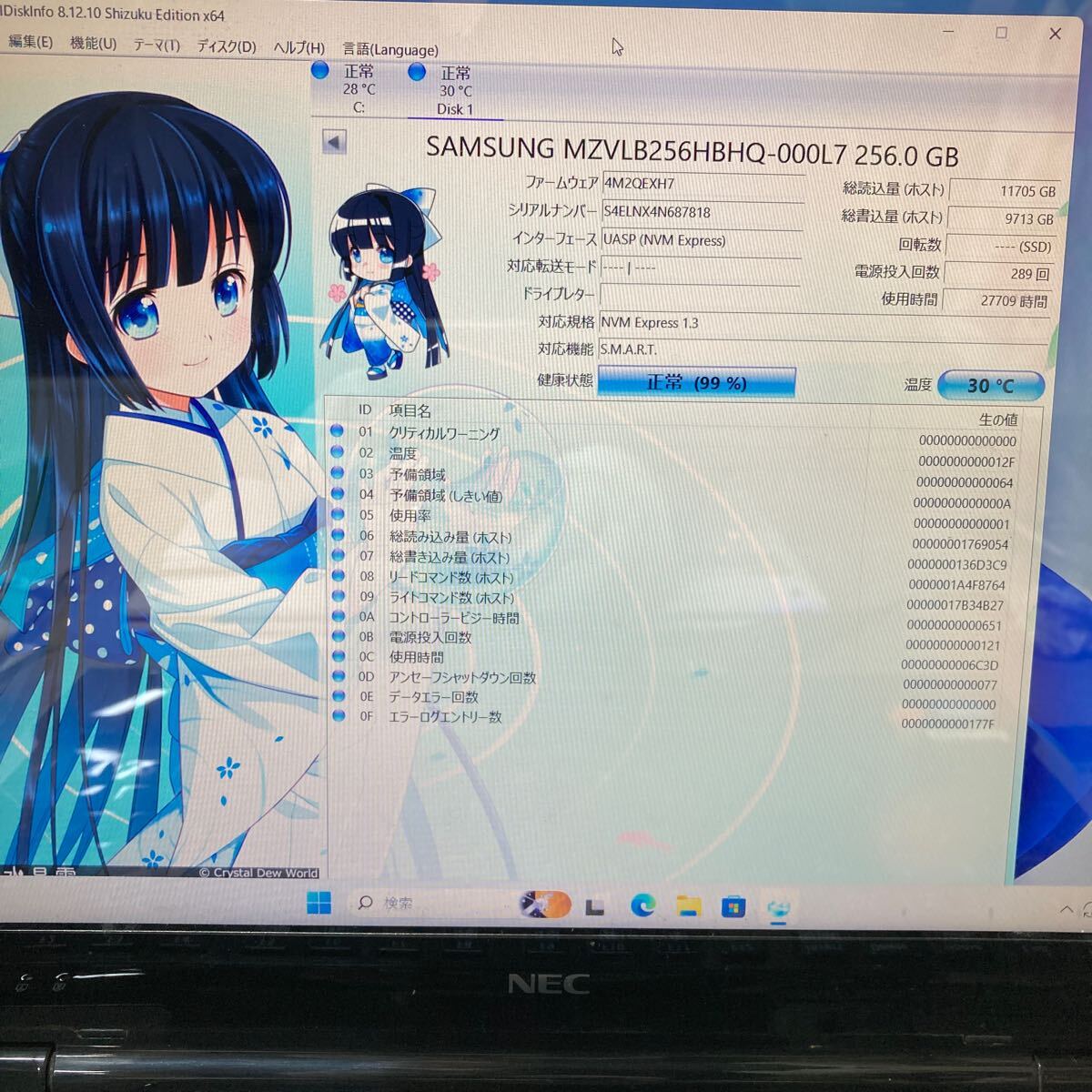Click status circle for 01 クリティカルワーニング
Viewport: 1092px width, 1092px height.
337,432
